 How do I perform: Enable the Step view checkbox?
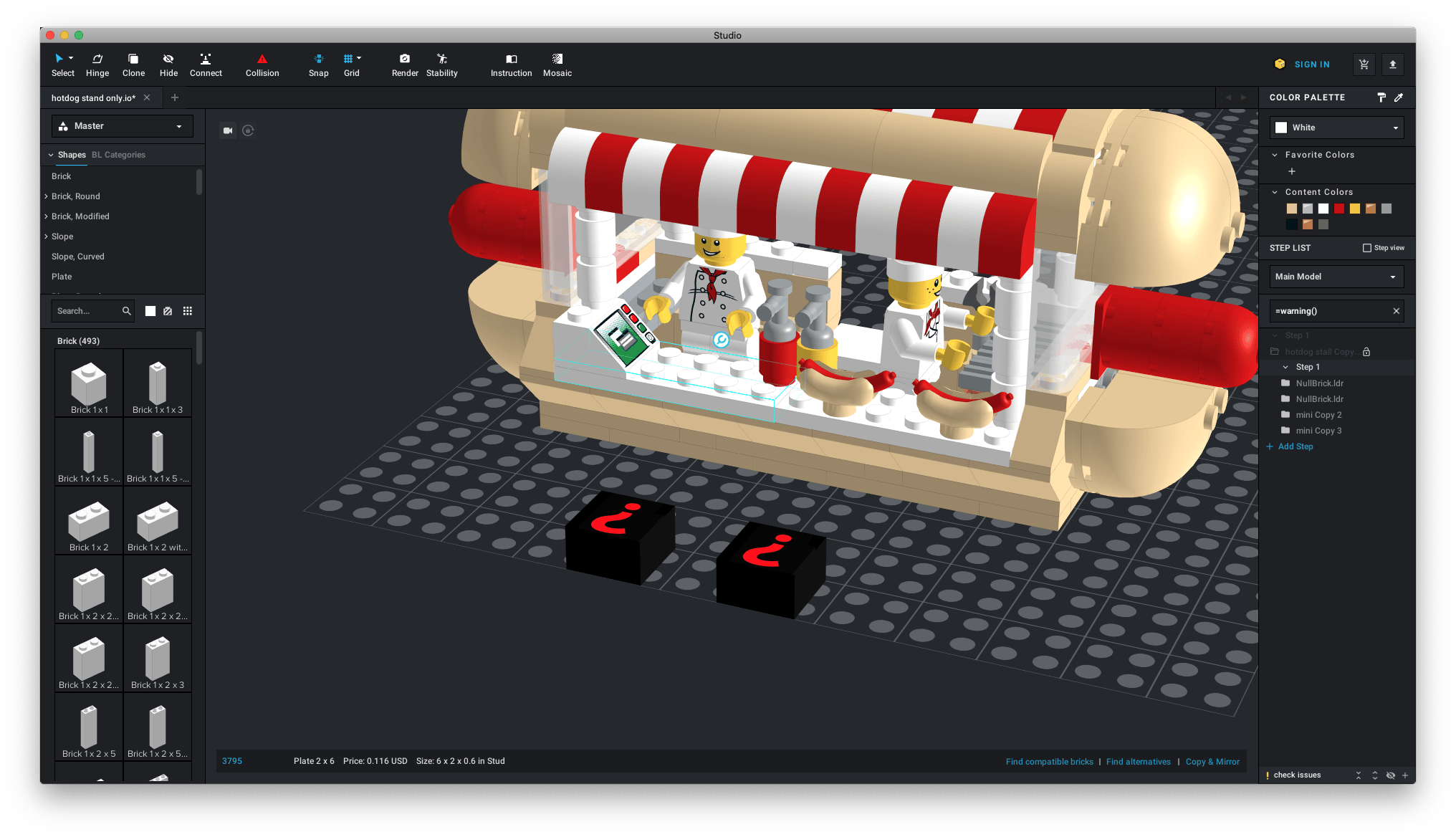click(1366, 248)
